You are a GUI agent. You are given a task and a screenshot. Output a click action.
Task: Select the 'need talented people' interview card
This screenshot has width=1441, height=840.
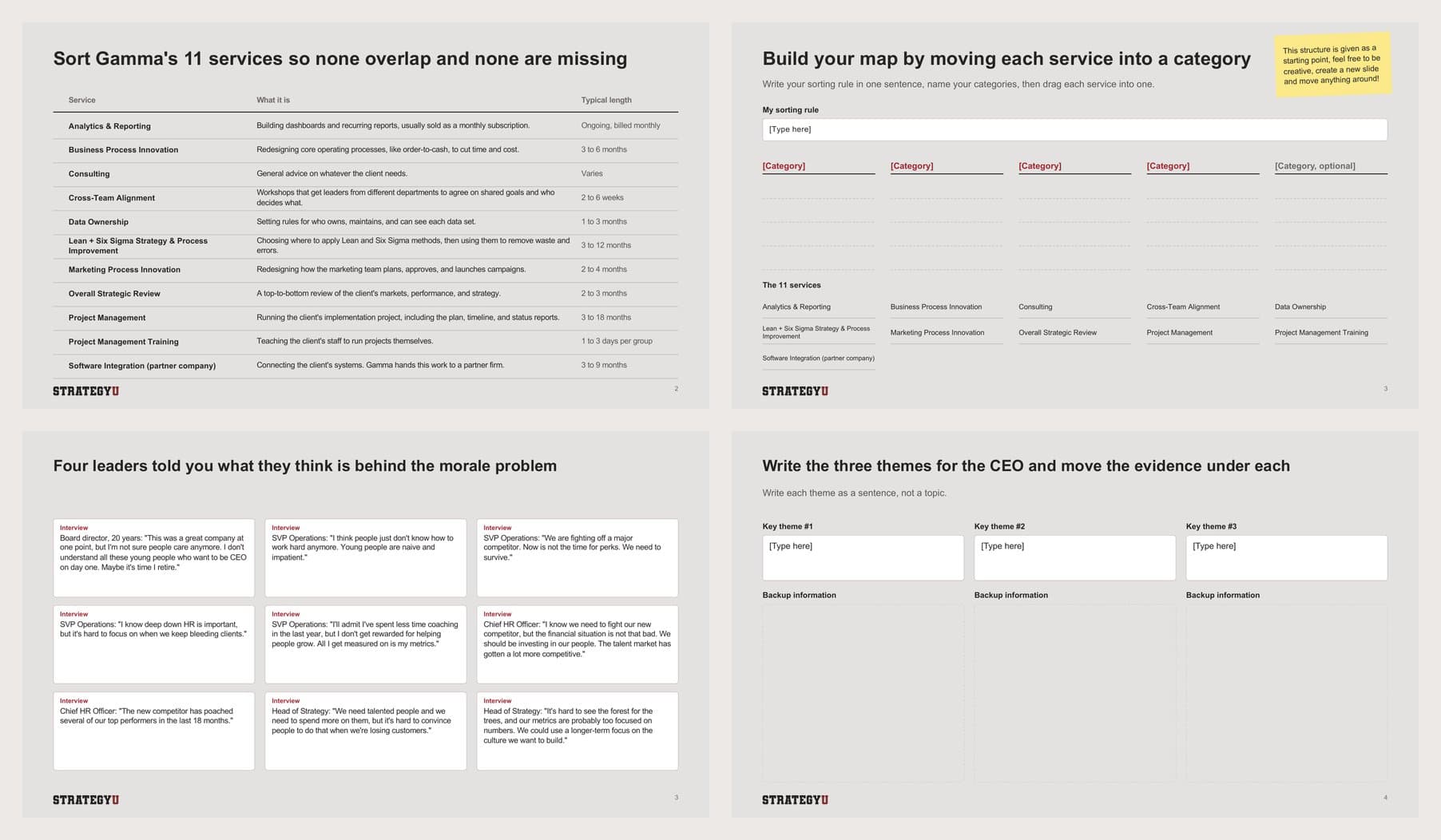tap(366, 731)
